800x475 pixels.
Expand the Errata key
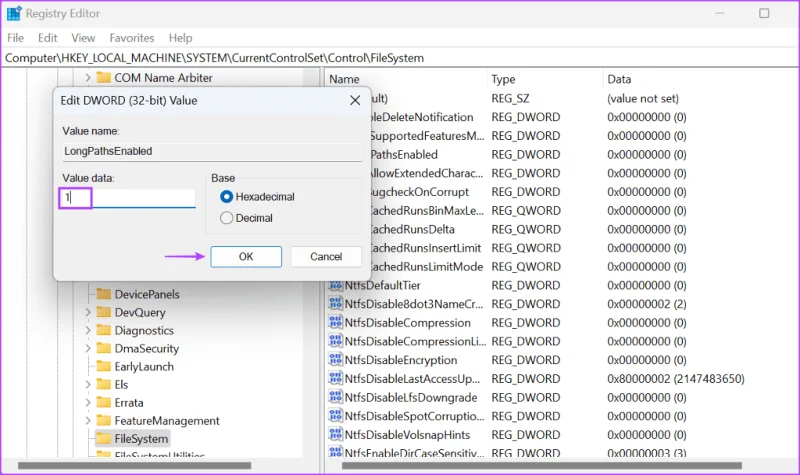pyautogui.click(x=88, y=403)
